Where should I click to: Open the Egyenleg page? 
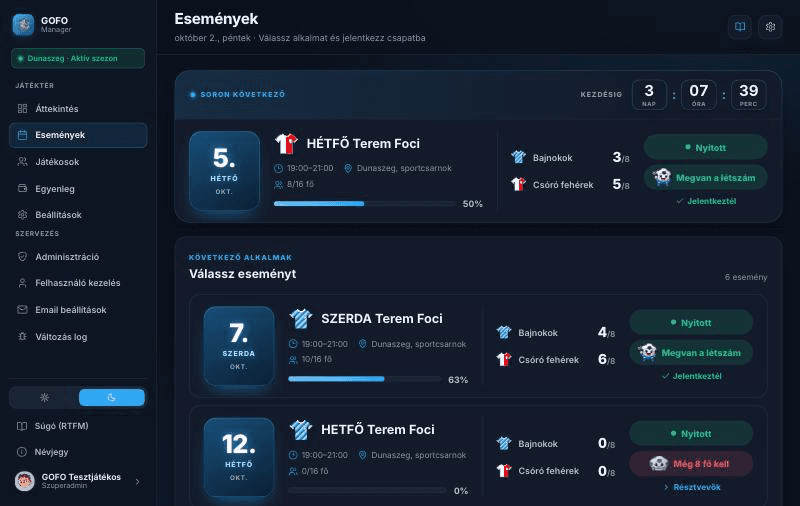click(78, 189)
